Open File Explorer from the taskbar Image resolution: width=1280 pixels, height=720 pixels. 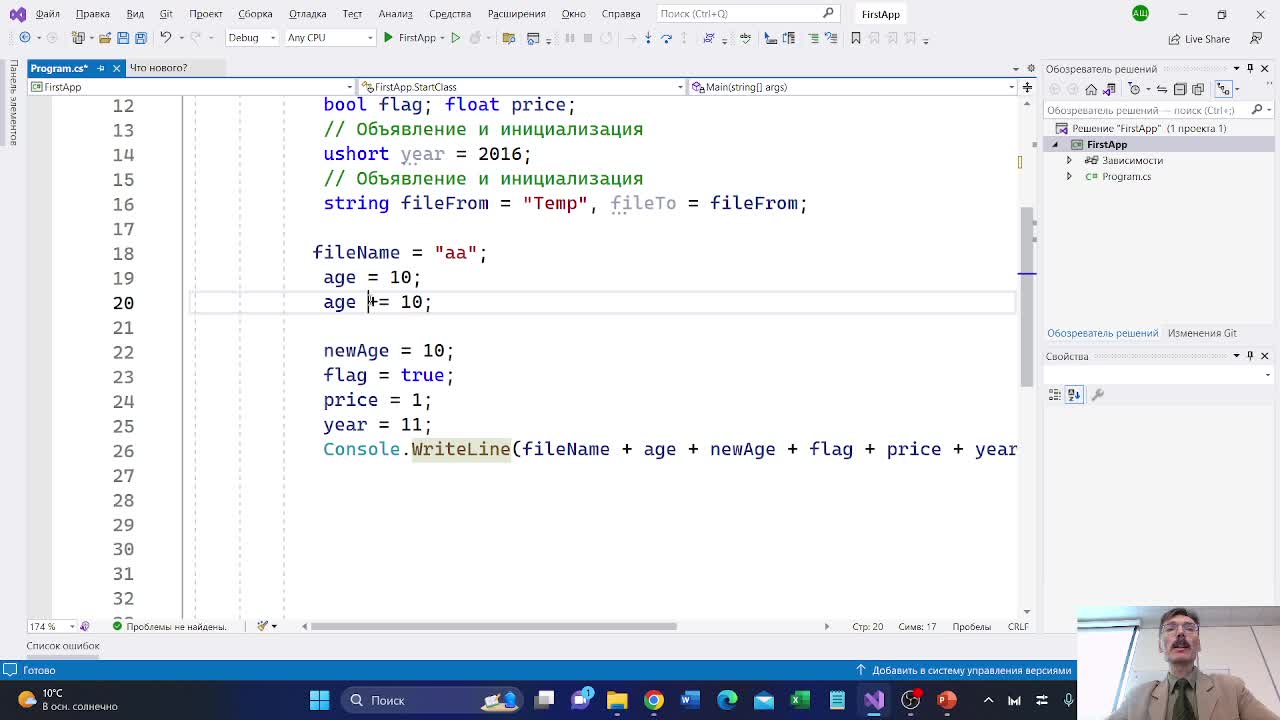[617, 700]
